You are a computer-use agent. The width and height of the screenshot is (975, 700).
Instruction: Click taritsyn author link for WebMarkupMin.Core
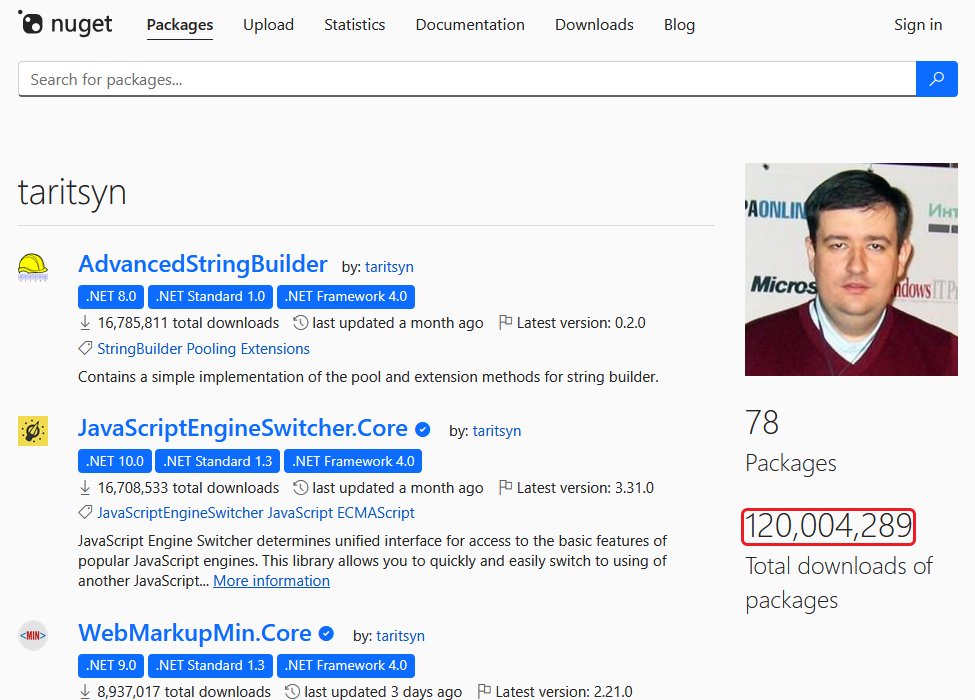coord(400,636)
